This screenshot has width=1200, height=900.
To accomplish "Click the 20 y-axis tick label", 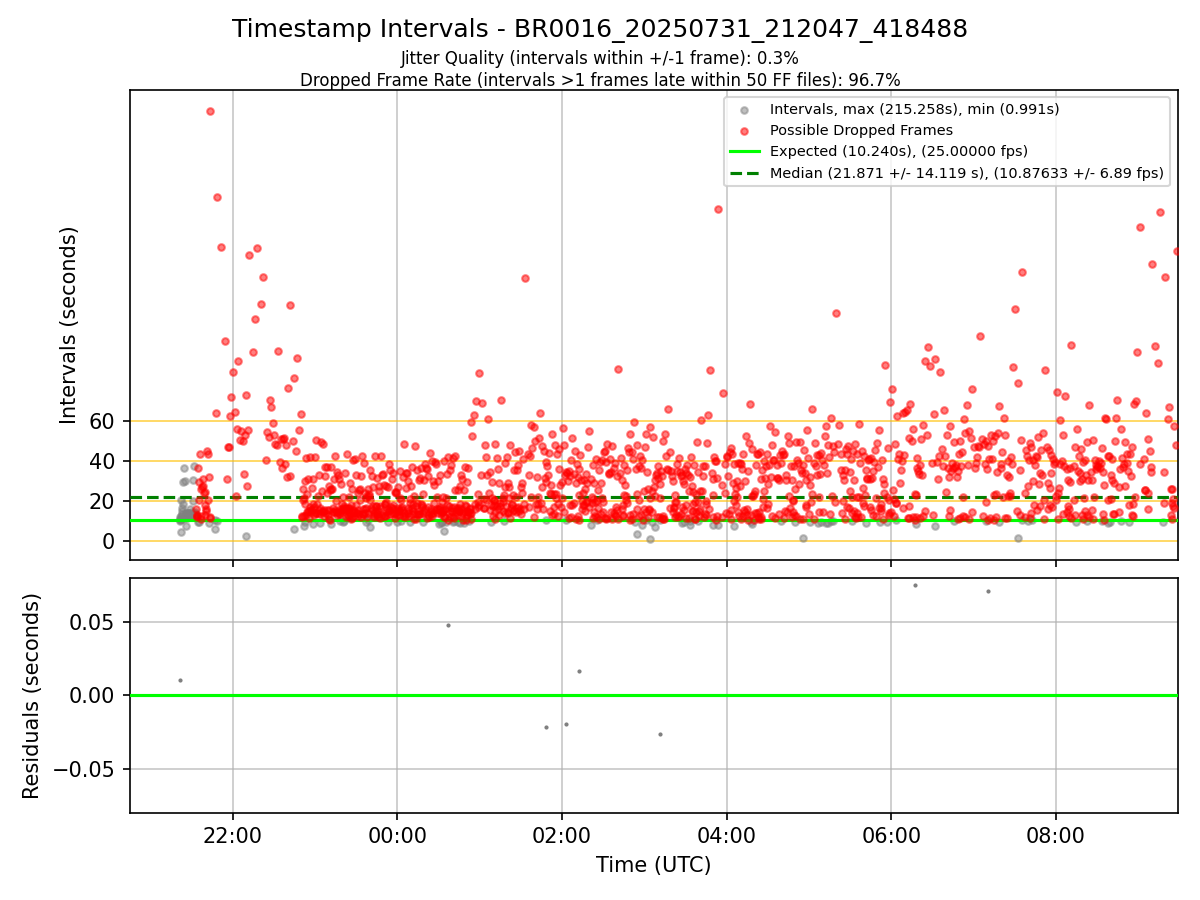I will (104, 501).
